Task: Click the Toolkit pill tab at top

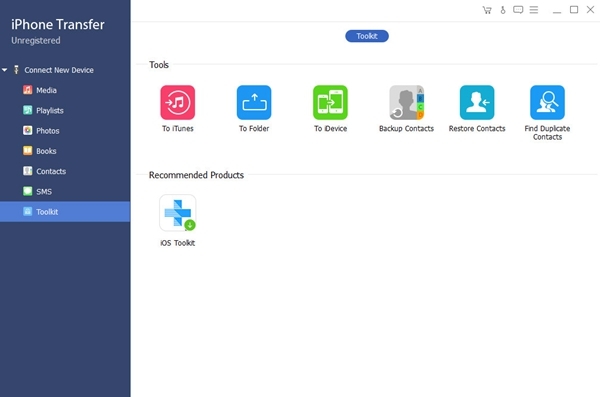Action: click(x=367, y=36)
